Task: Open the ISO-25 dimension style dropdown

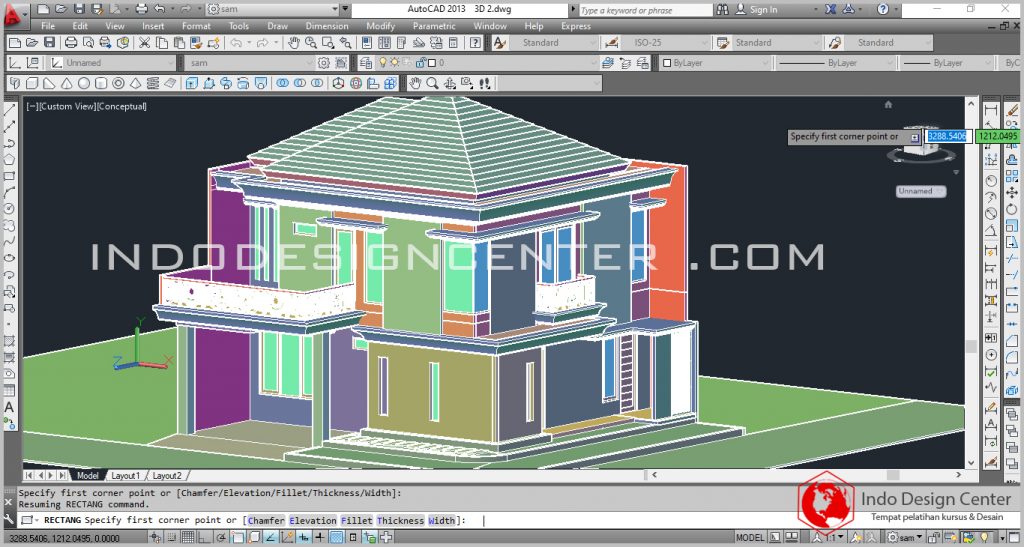Action: pyautogui.click(x=665, y=43)
